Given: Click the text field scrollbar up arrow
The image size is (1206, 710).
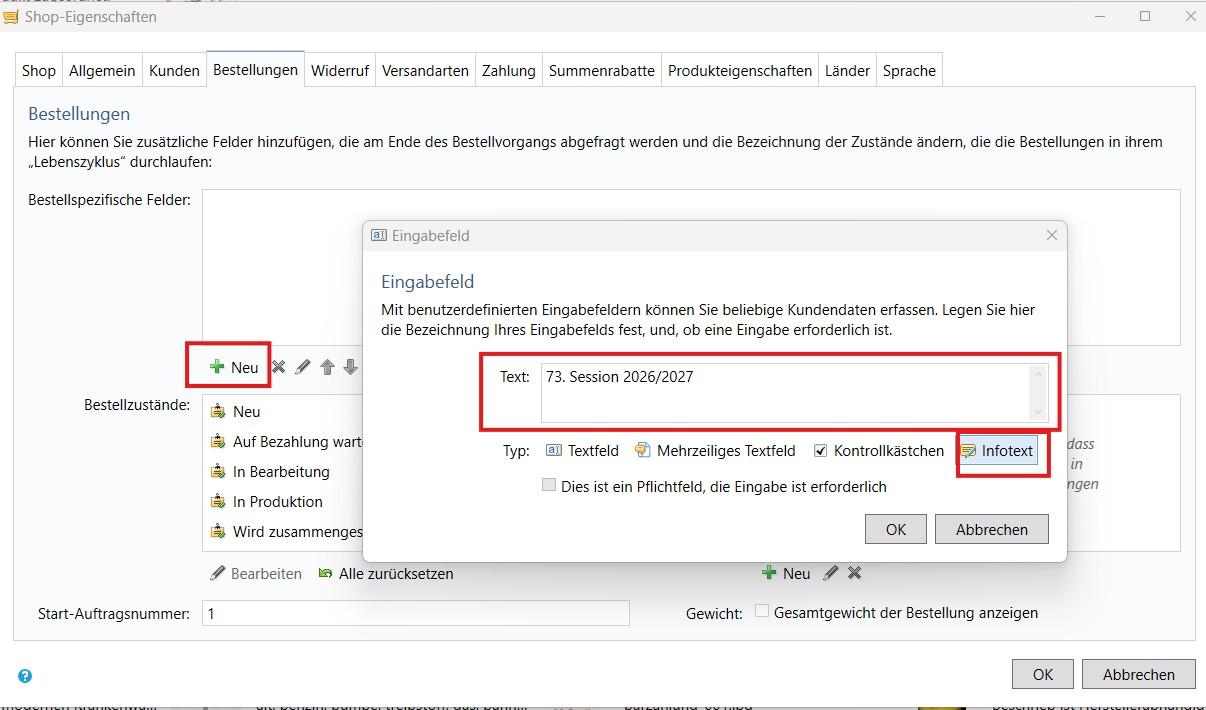Looking at the screenshot, I should coord(1038,374).
